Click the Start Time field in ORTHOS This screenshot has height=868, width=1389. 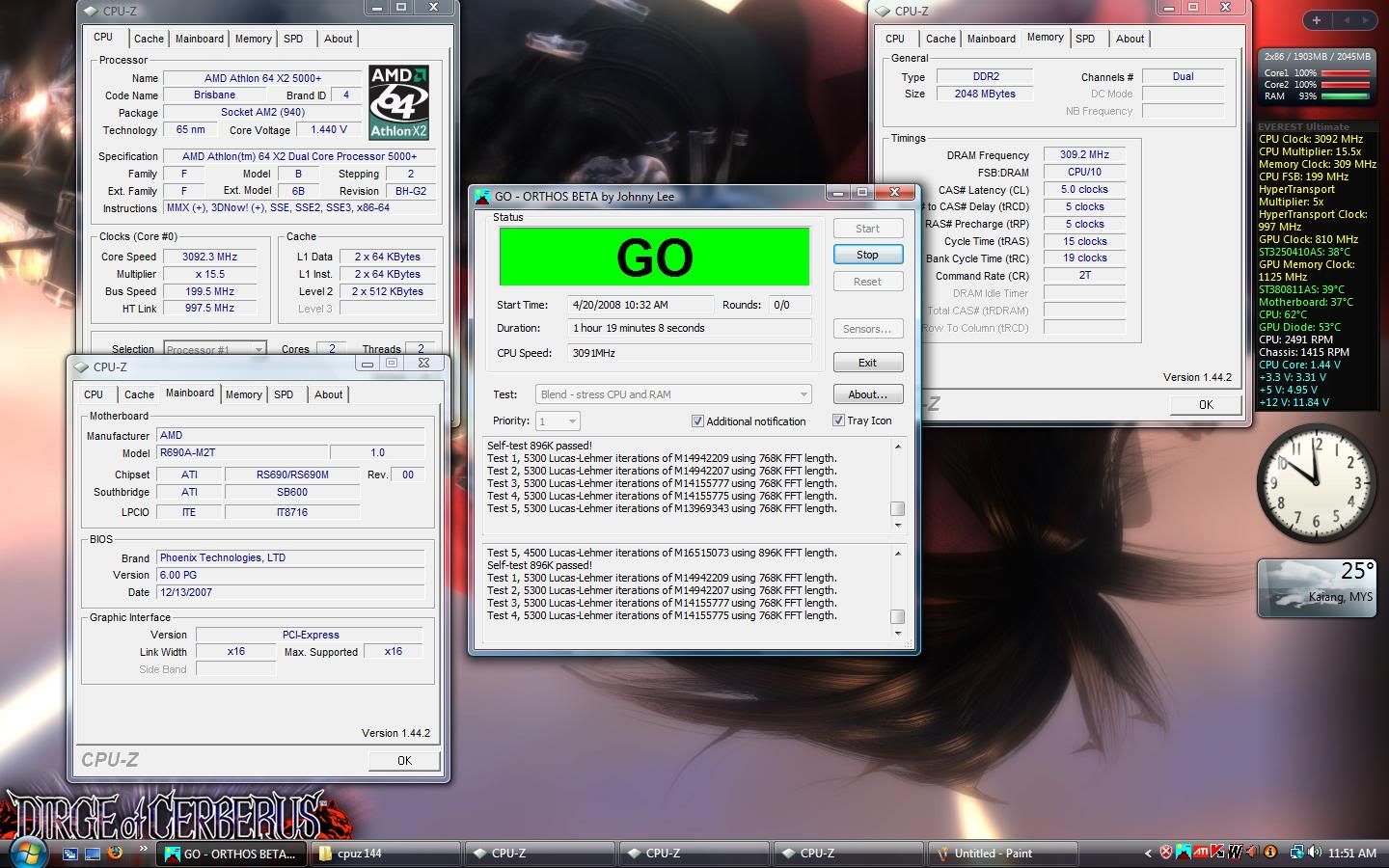point(640,305)
